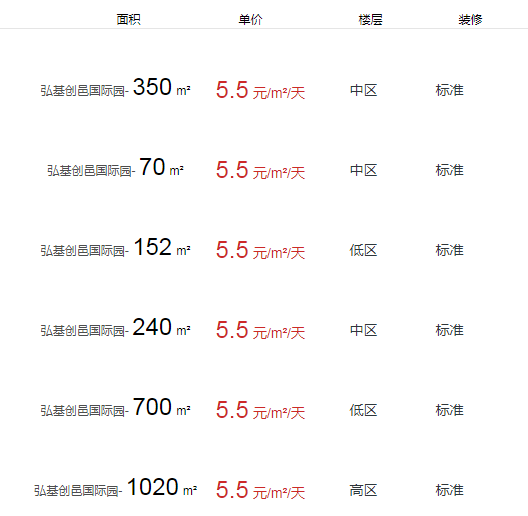Open the 弘基创邑国际园 152 m² listing
Image resolution: width=528 pixels, height=516 pixels.
click(116, 248)
